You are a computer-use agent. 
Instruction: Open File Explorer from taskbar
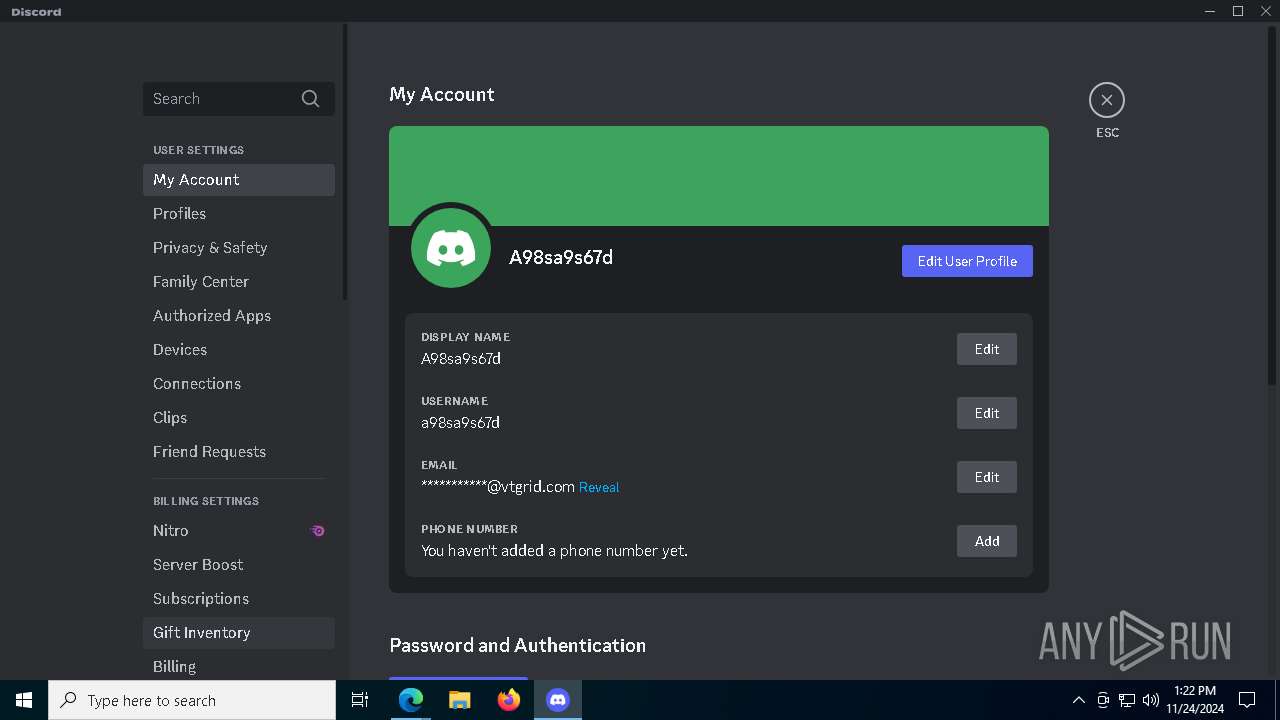[460, 700]
